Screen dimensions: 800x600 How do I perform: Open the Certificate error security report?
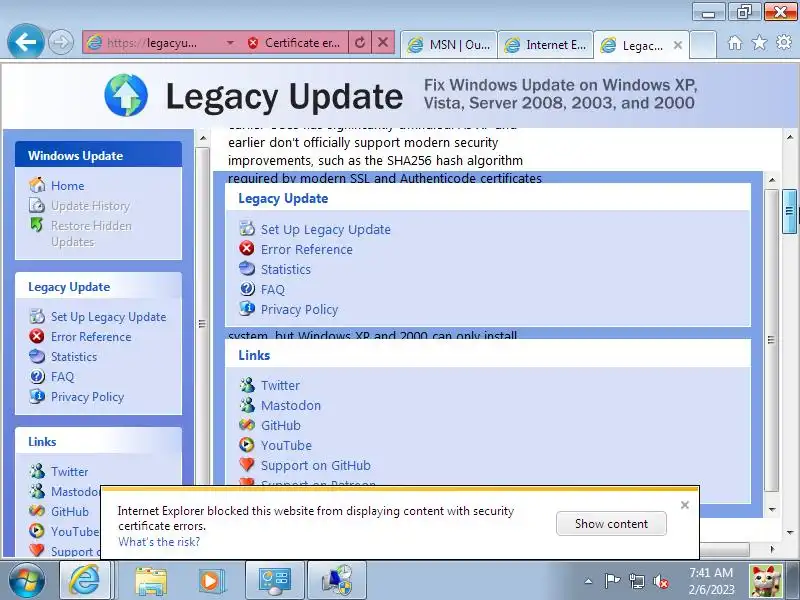[293, 43]
